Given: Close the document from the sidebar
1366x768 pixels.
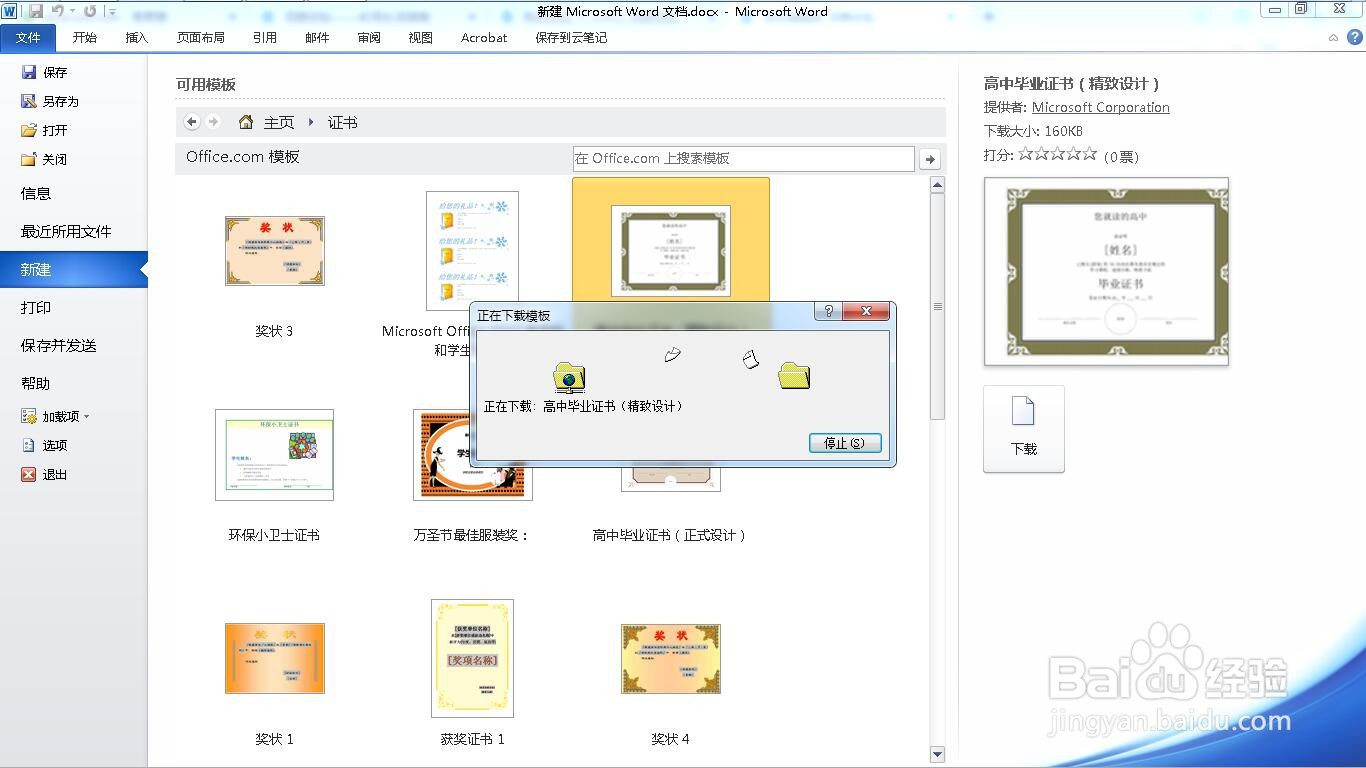Looking at the screenshot, I should [45, 159].
